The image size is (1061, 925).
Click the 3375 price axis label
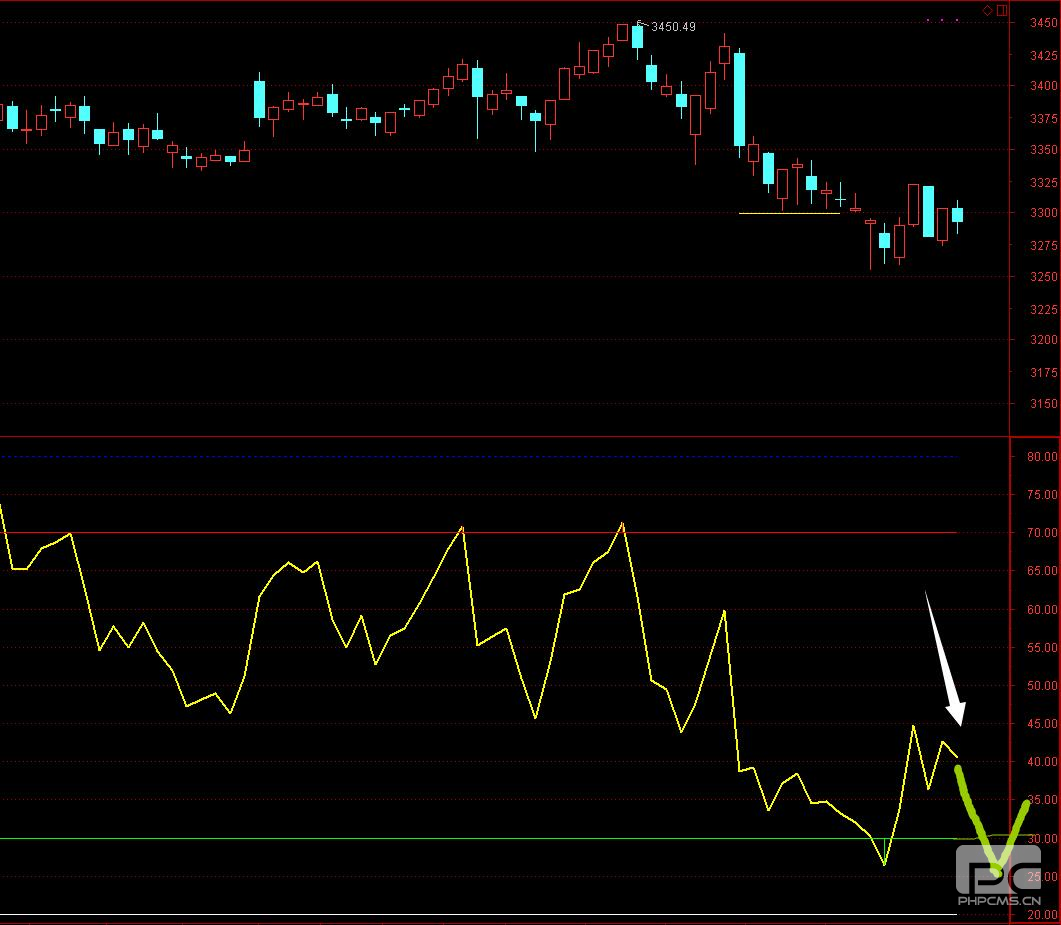[x=1043, y=118]
